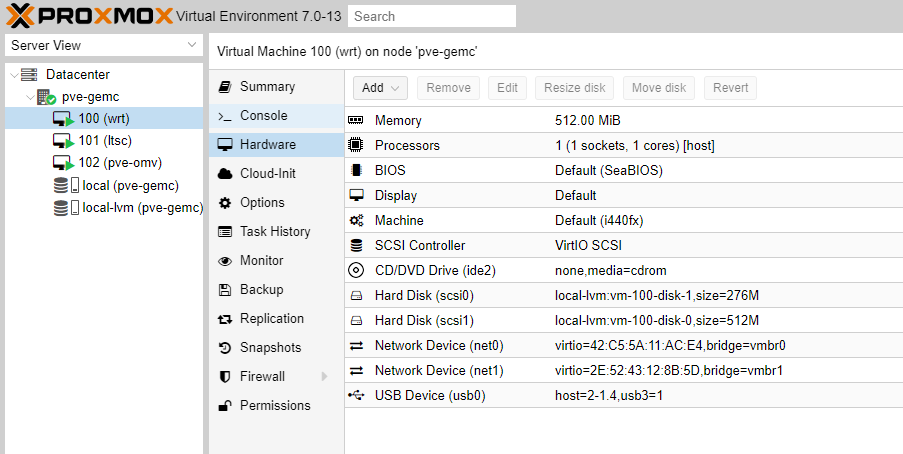Image resolution: width=903 pixels, height=454 pixels.
Task: Click the Default (i440fx) machine value
Action: click(x=599, y=221)
